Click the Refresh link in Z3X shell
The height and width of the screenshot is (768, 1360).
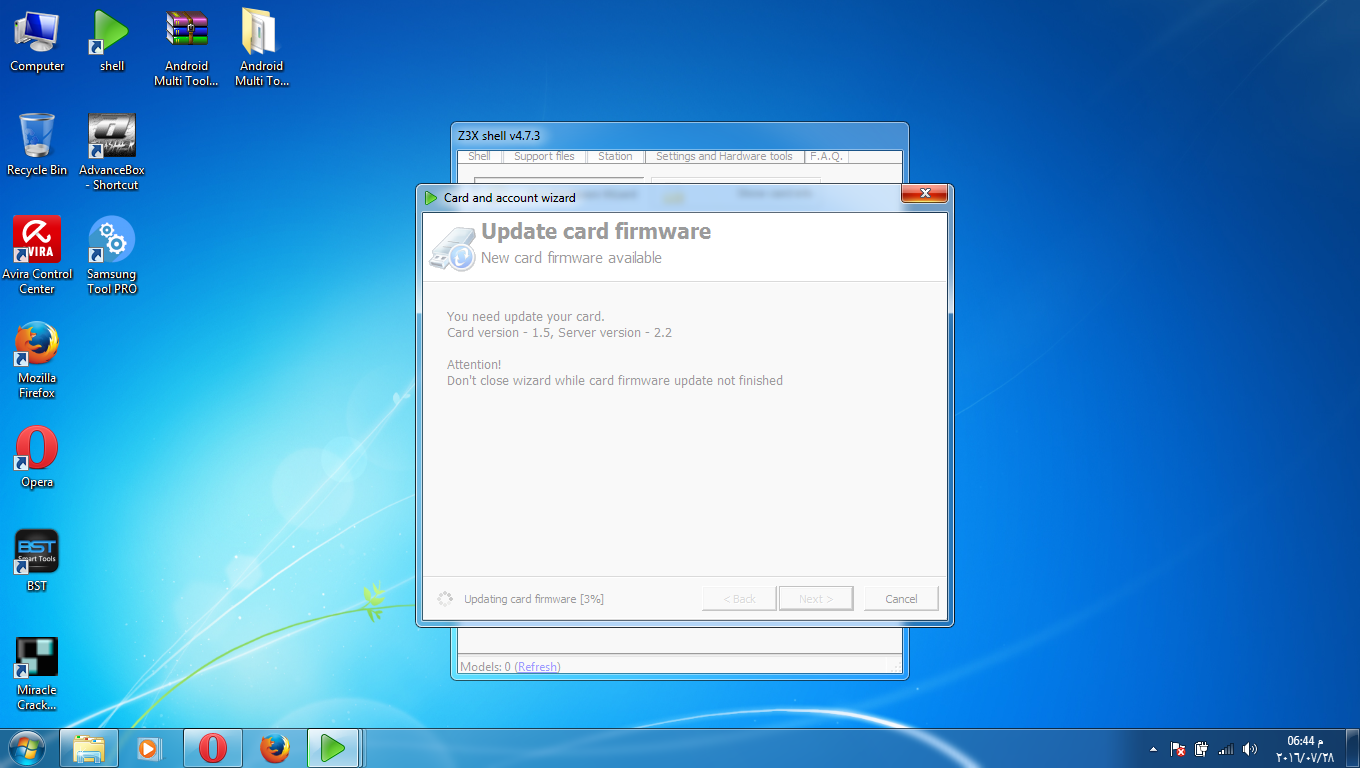(538, 667)
